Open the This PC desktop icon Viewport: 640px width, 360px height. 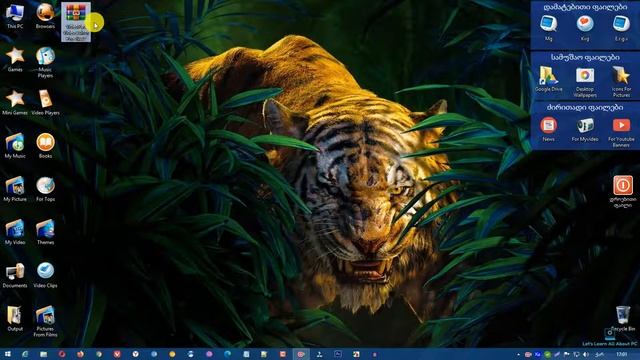(15, 16)
